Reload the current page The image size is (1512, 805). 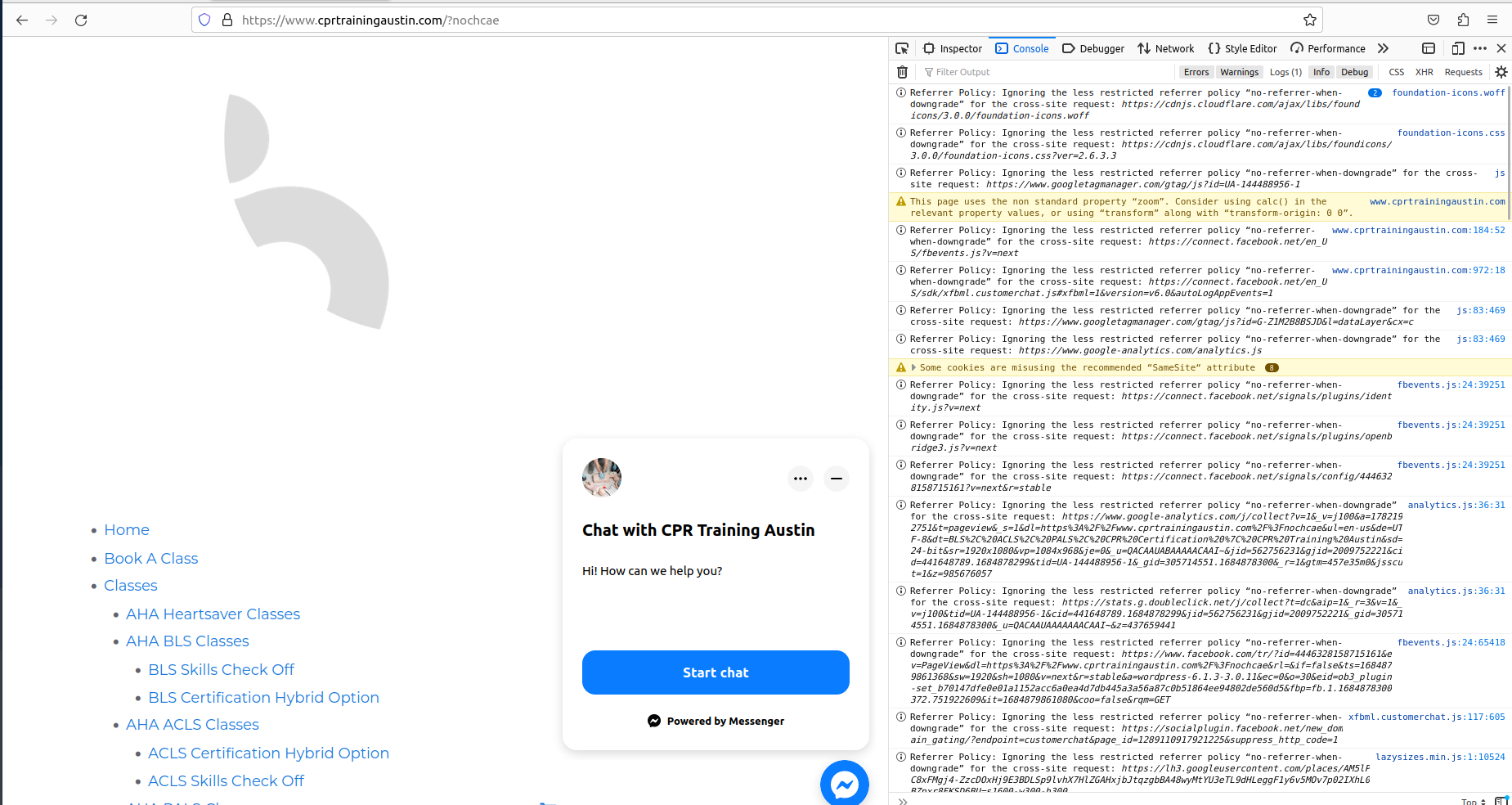pos(81,20)
